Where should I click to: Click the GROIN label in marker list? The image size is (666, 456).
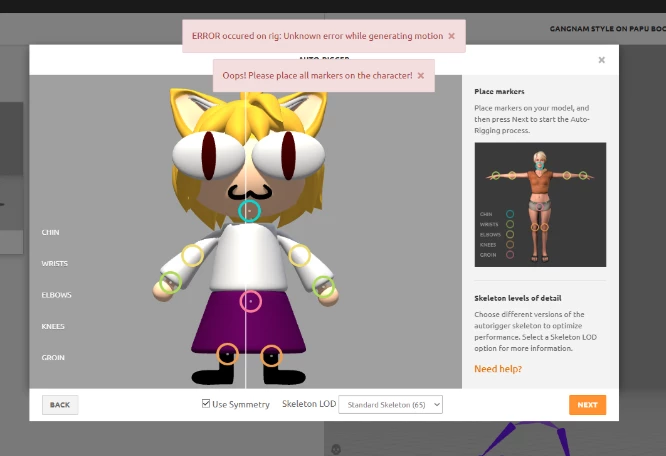[53, 358]
